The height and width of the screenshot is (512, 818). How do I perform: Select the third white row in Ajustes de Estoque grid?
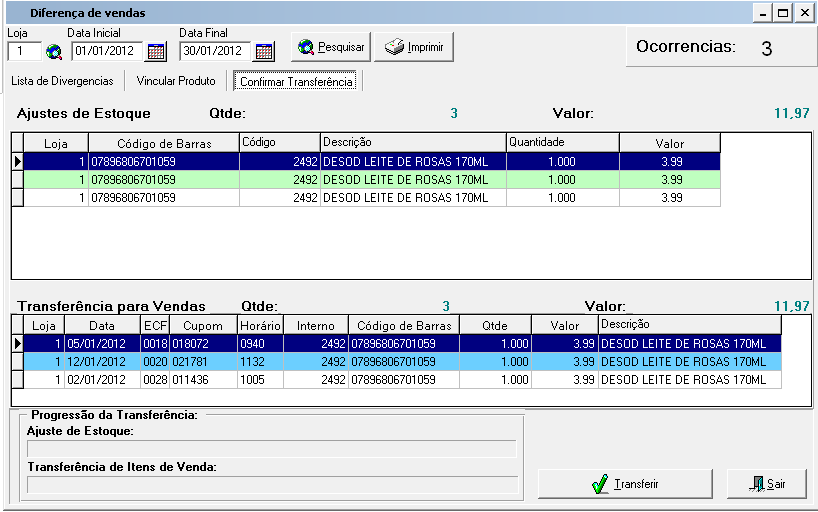pos(372,198)
